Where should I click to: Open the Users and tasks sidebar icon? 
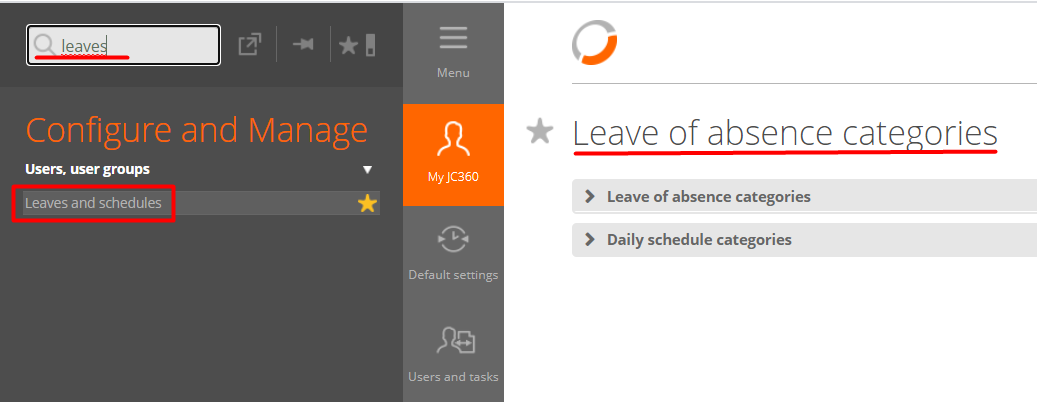click(453, 342)
